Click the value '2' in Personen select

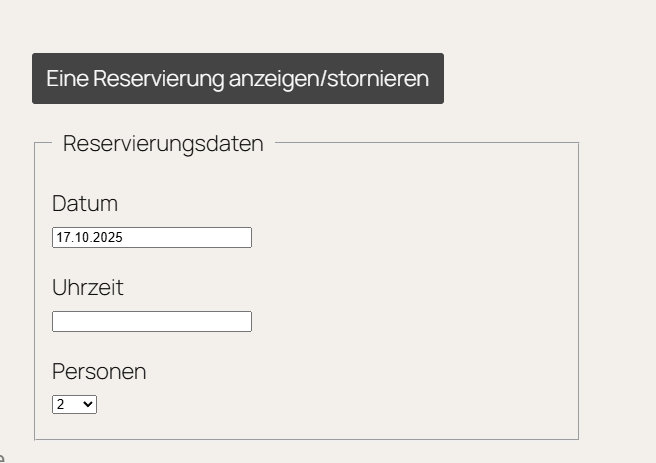[62, 405]
